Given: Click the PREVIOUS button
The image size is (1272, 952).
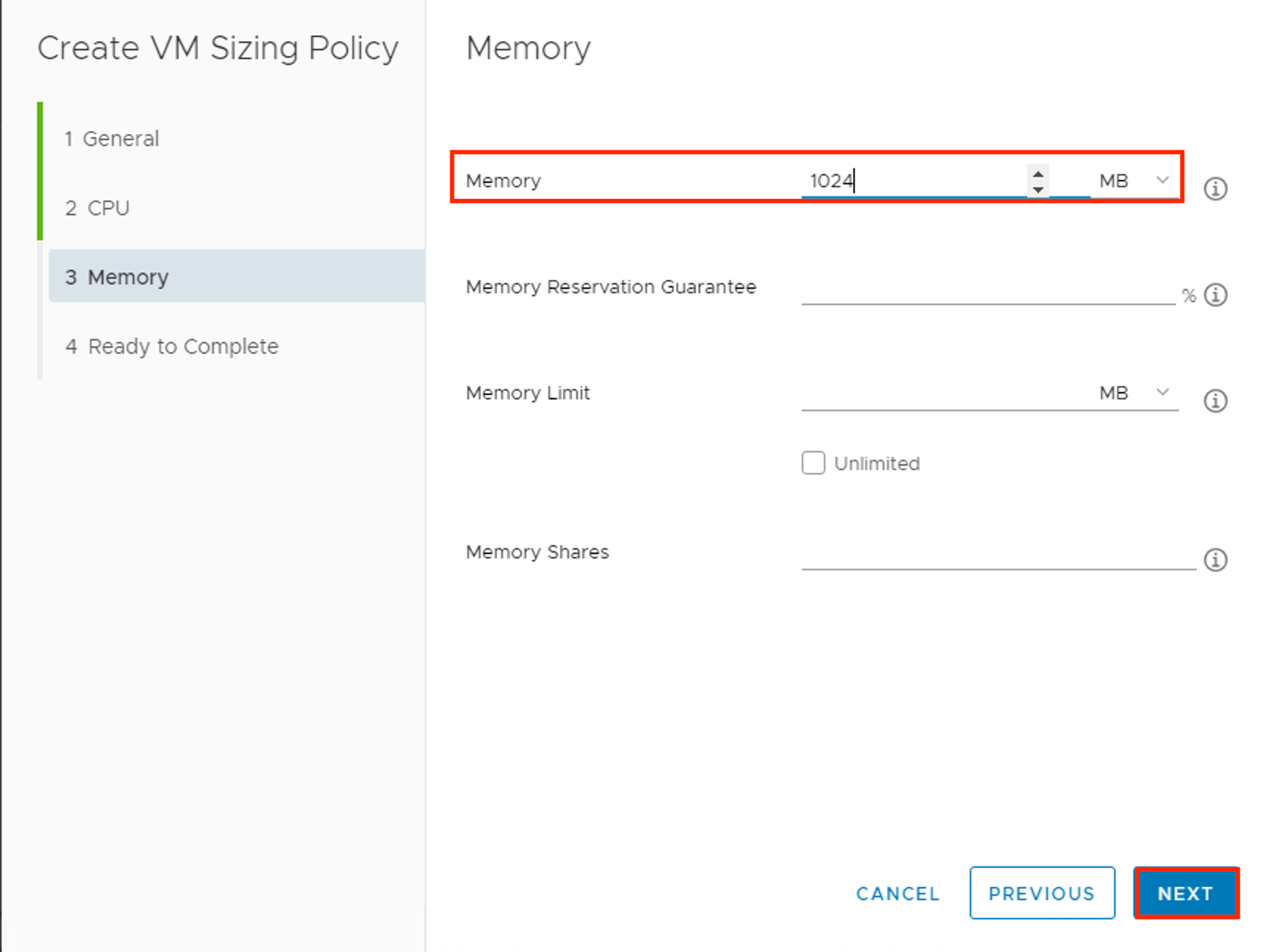Looking at the screenshot, I should click(x=1041, y=893).
